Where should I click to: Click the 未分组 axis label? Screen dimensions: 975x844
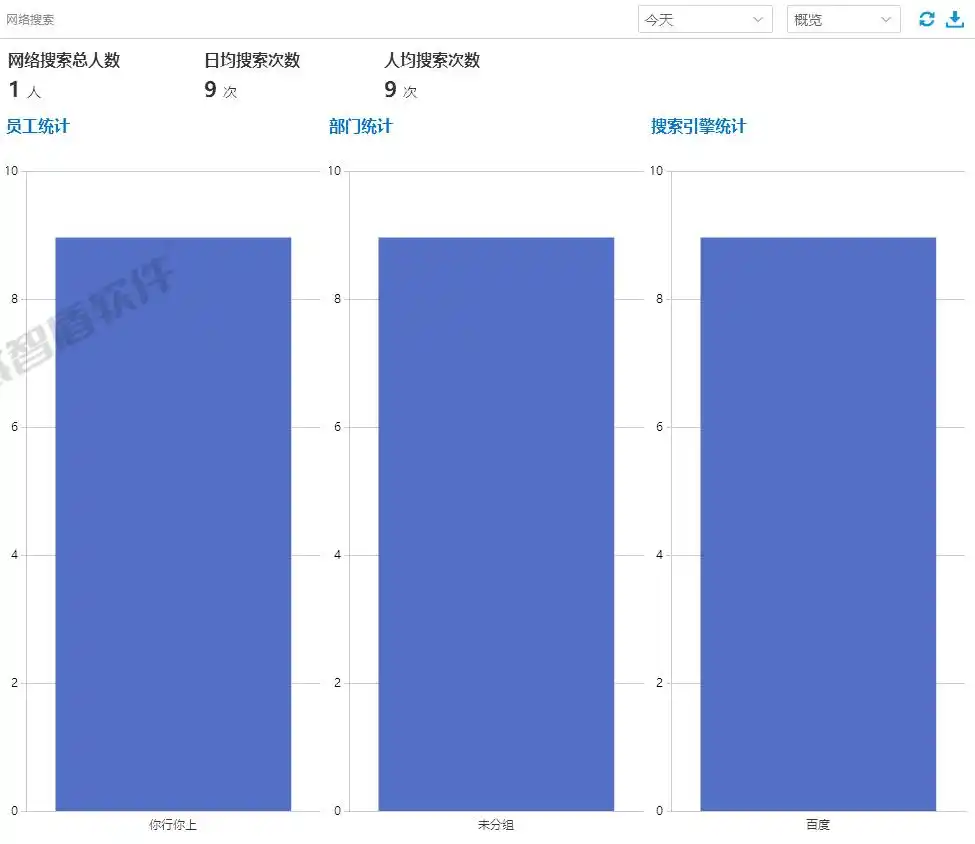[496, 825]
